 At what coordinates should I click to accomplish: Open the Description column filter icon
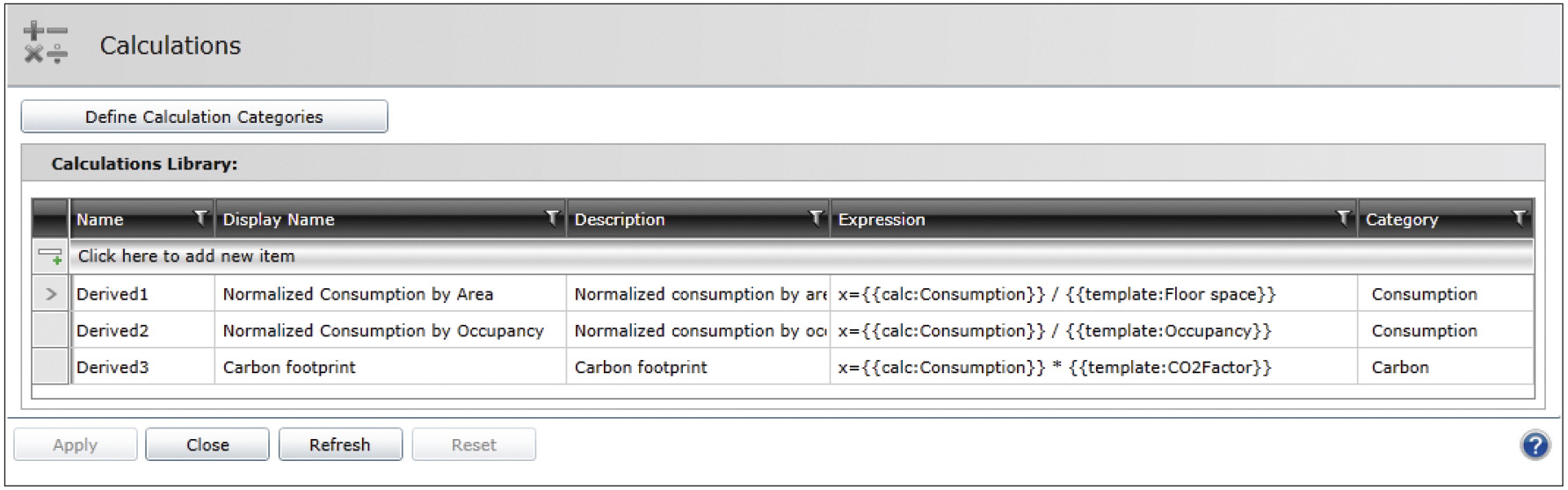pyautogui.click(x=816, y=218)
